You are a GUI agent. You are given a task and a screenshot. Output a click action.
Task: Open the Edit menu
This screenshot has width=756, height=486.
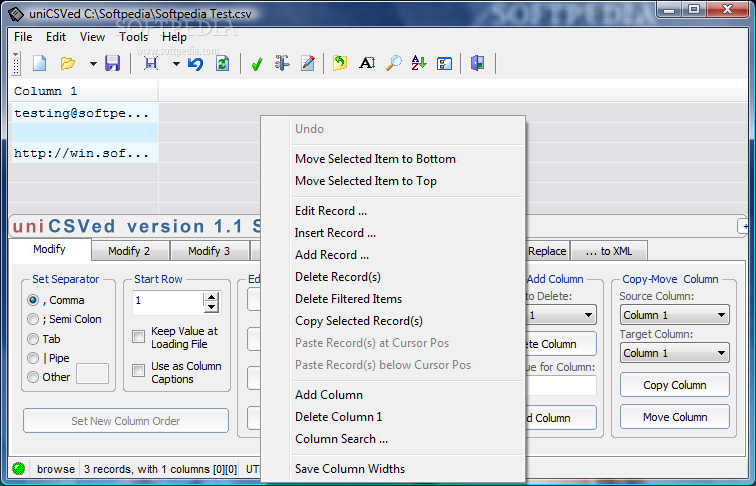(x=56, y=37)
